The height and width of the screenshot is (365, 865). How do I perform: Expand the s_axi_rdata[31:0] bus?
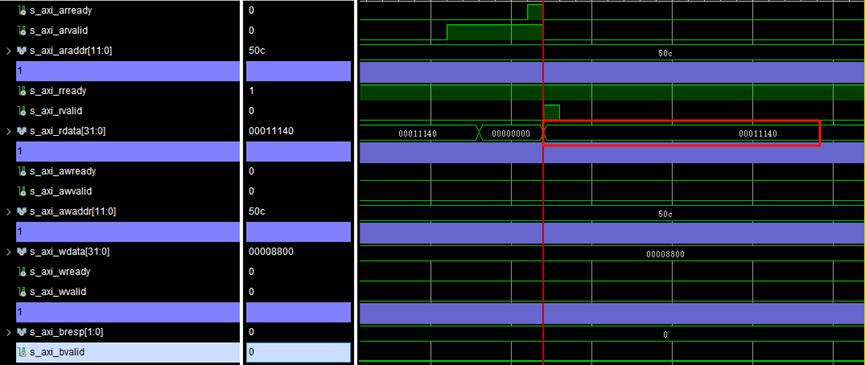coord(8,131)
